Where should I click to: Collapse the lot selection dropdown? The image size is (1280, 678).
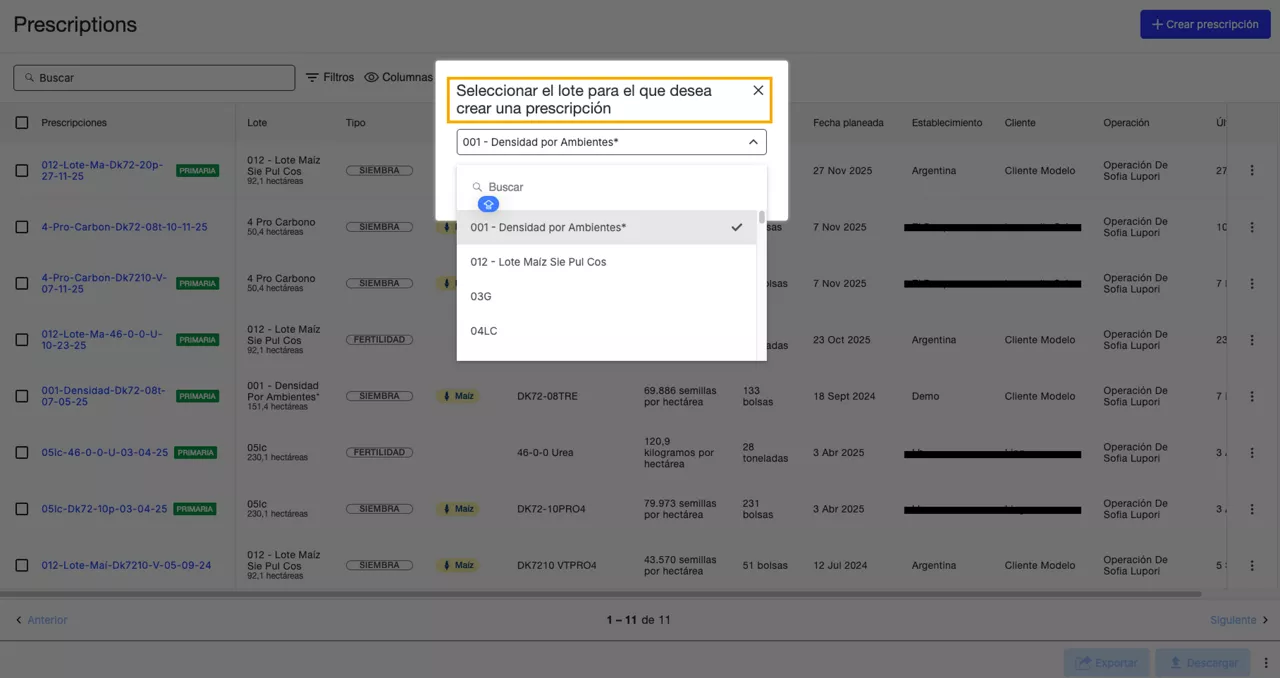click(753, 142)
